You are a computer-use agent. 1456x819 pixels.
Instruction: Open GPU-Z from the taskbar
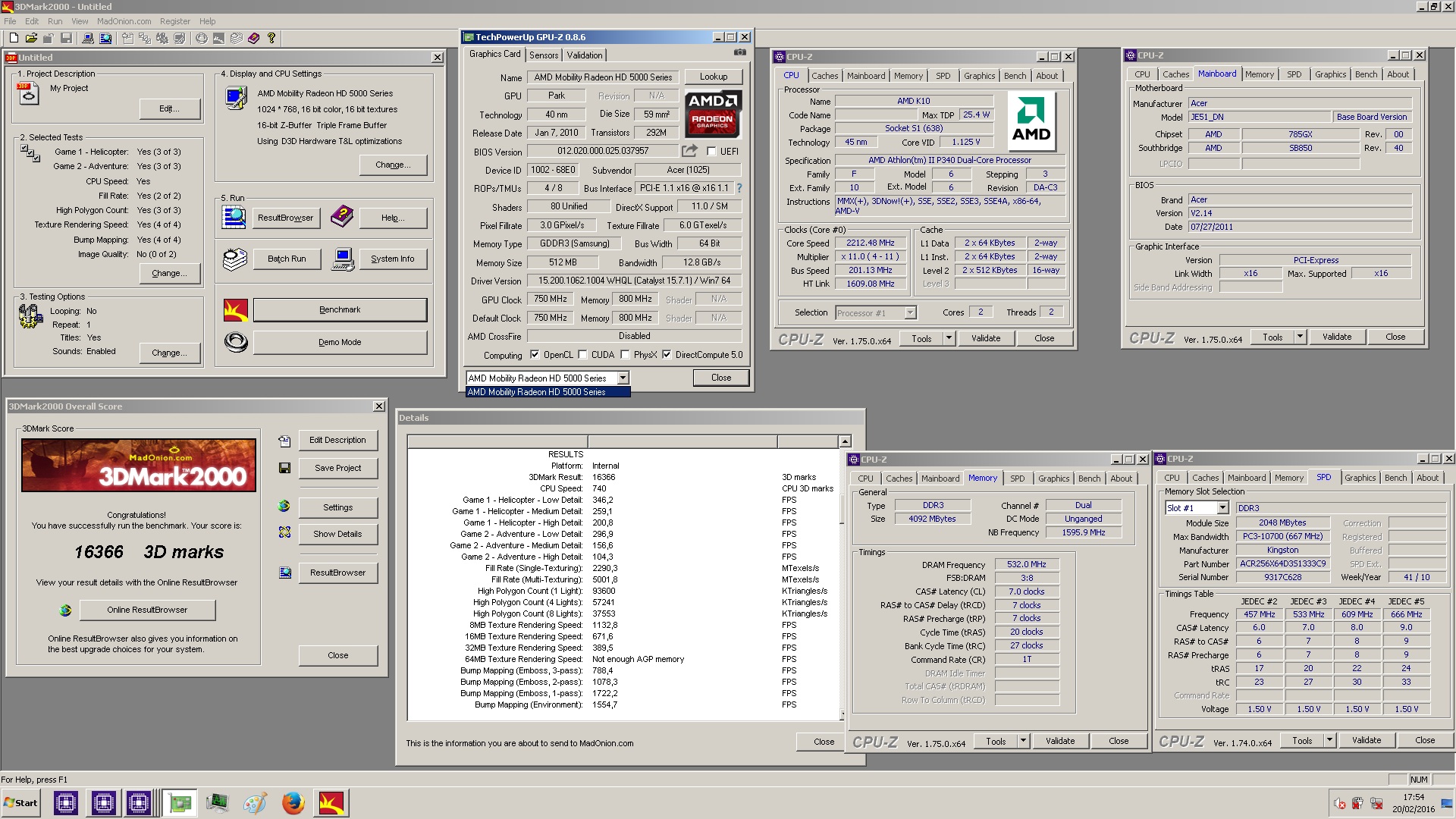180,803
